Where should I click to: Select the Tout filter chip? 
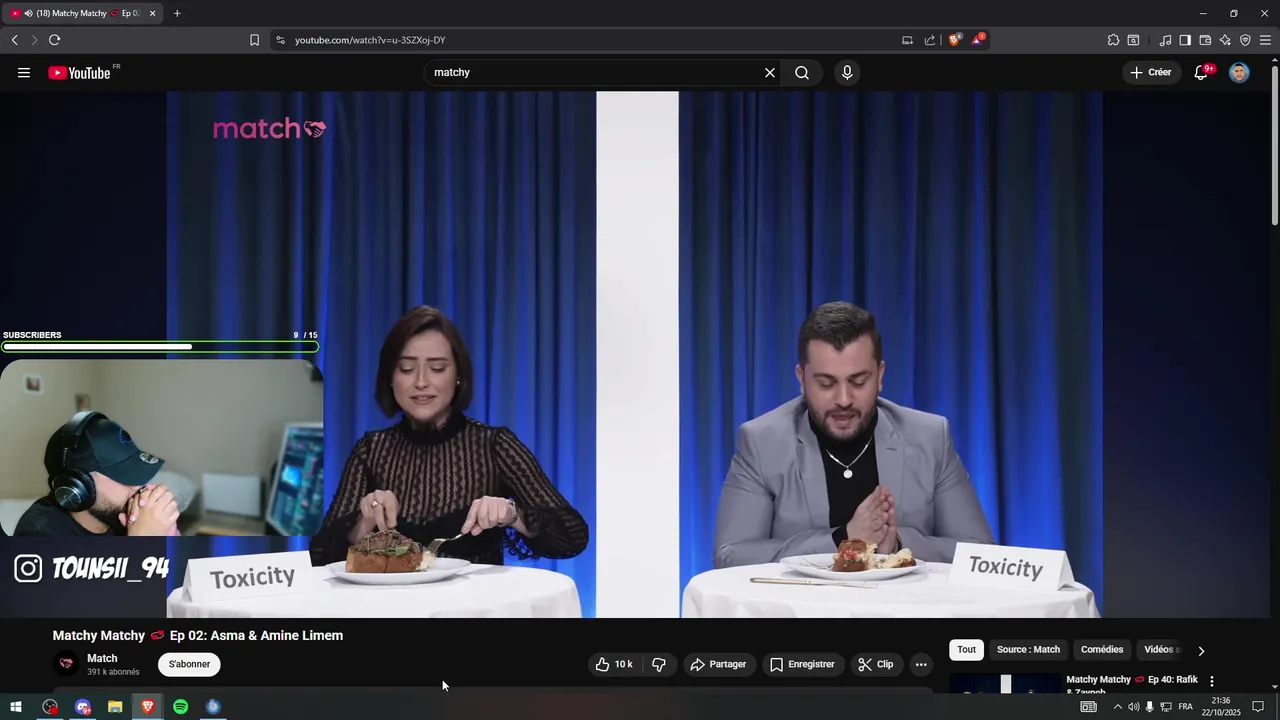966,650
